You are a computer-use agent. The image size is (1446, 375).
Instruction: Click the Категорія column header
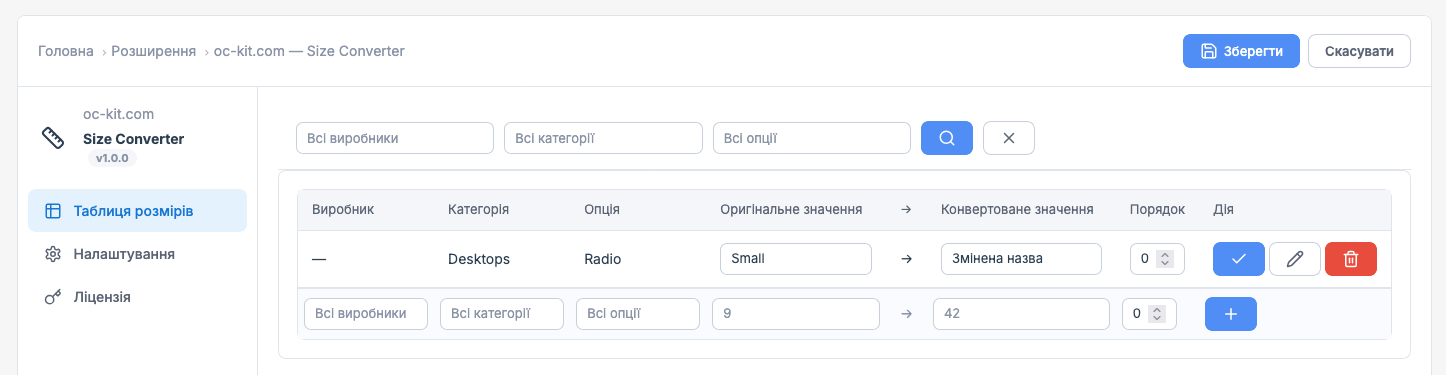[479, 210]
